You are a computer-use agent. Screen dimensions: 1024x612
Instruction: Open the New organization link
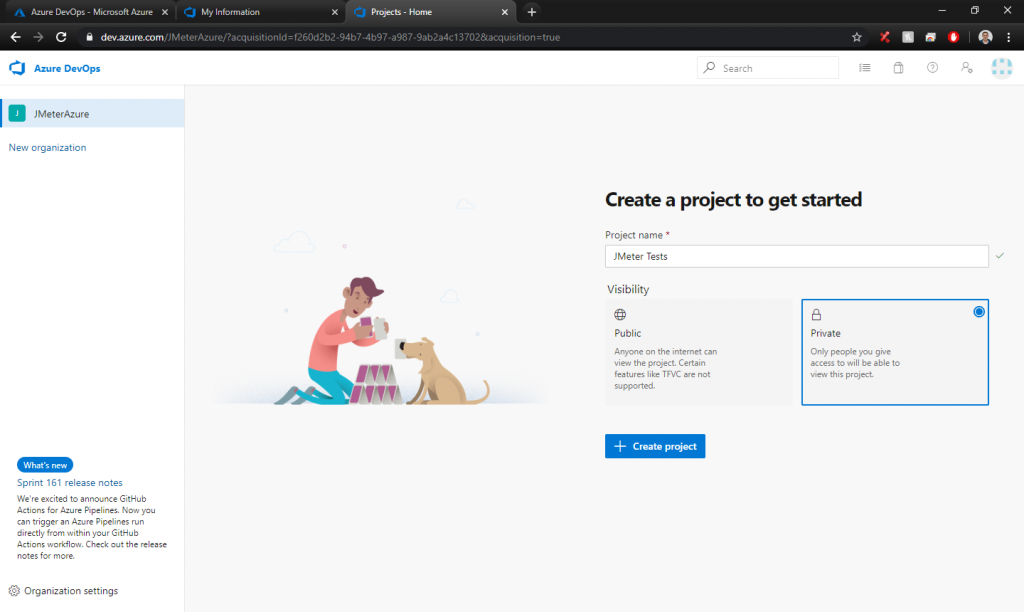tap(47, 148)
